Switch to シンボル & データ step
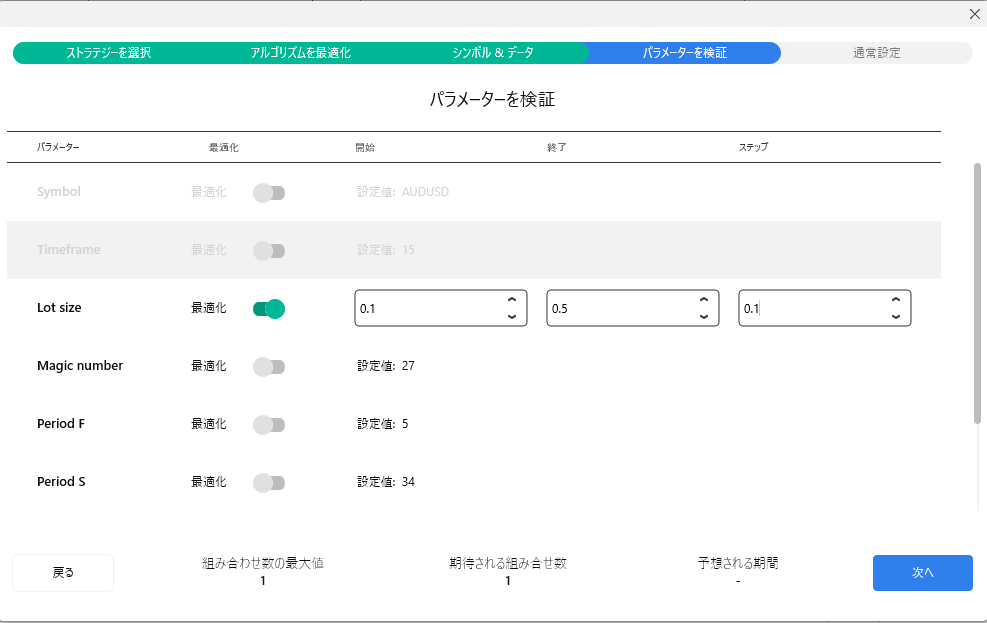 (x=493, y=53)
